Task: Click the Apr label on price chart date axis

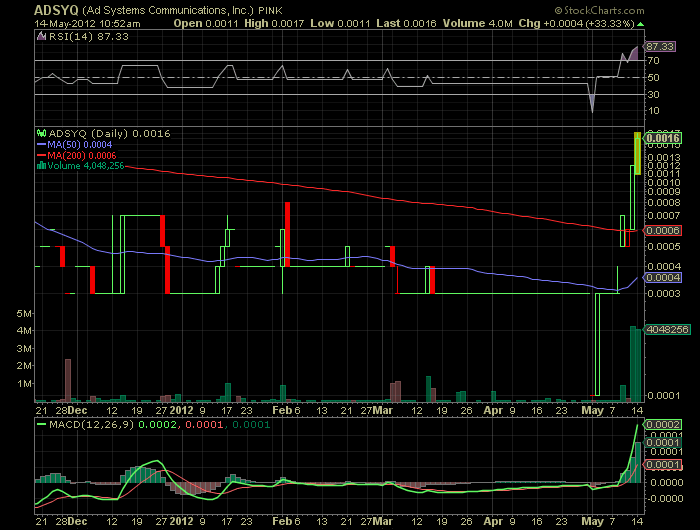Action: [493, 410]
